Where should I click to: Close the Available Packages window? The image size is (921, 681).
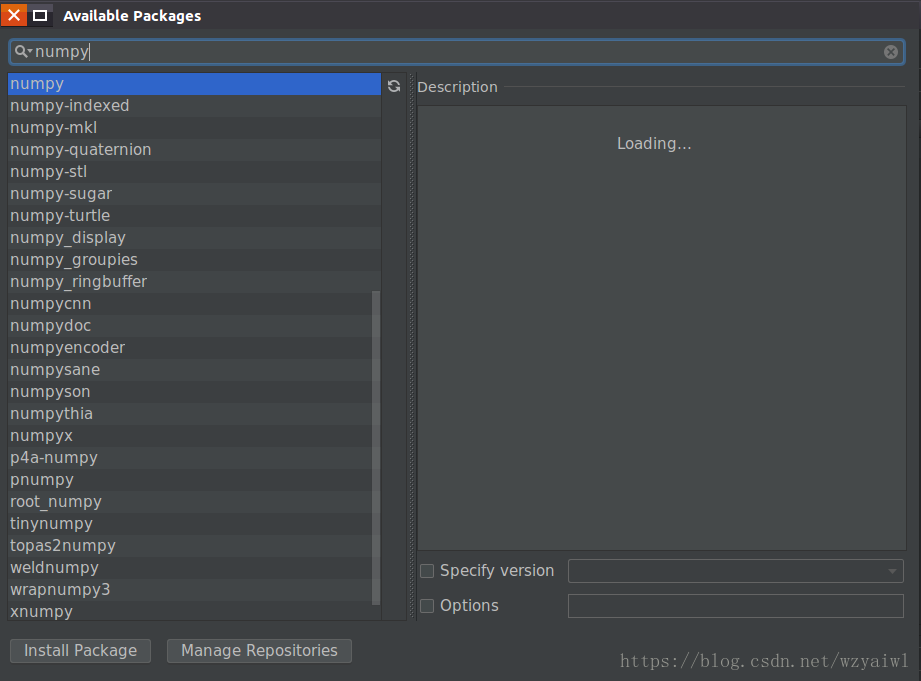pyautogui.click(x=14, y=15)
